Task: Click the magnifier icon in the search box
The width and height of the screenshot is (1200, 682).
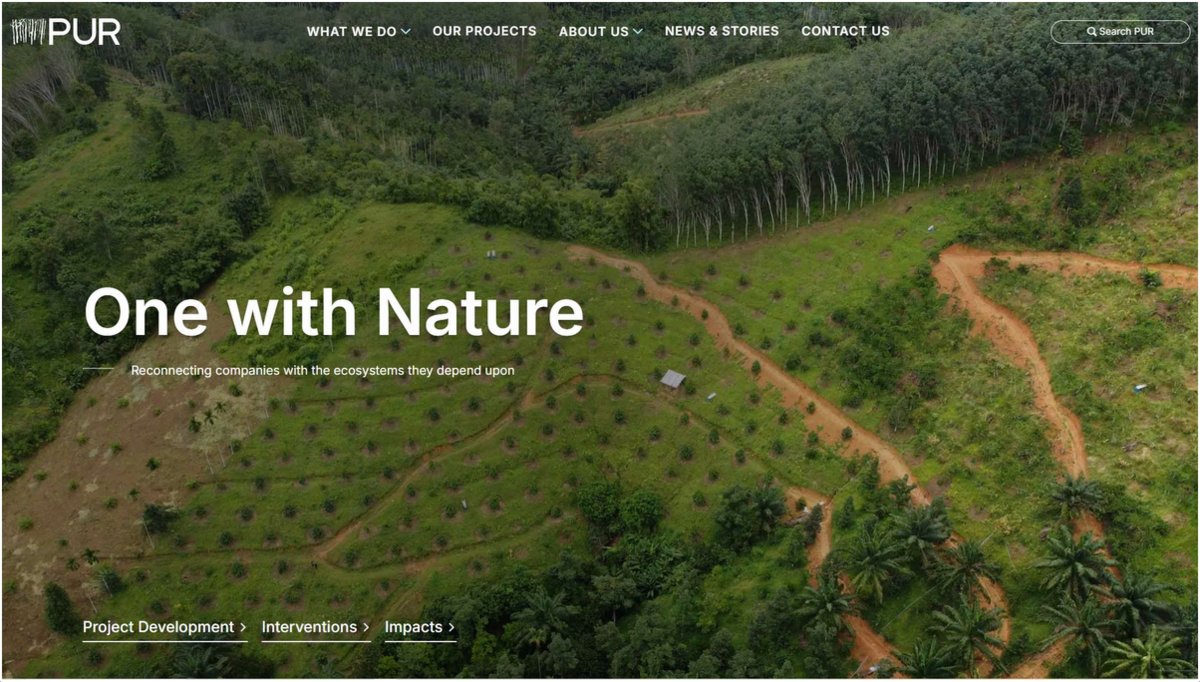Action: 1092,32
